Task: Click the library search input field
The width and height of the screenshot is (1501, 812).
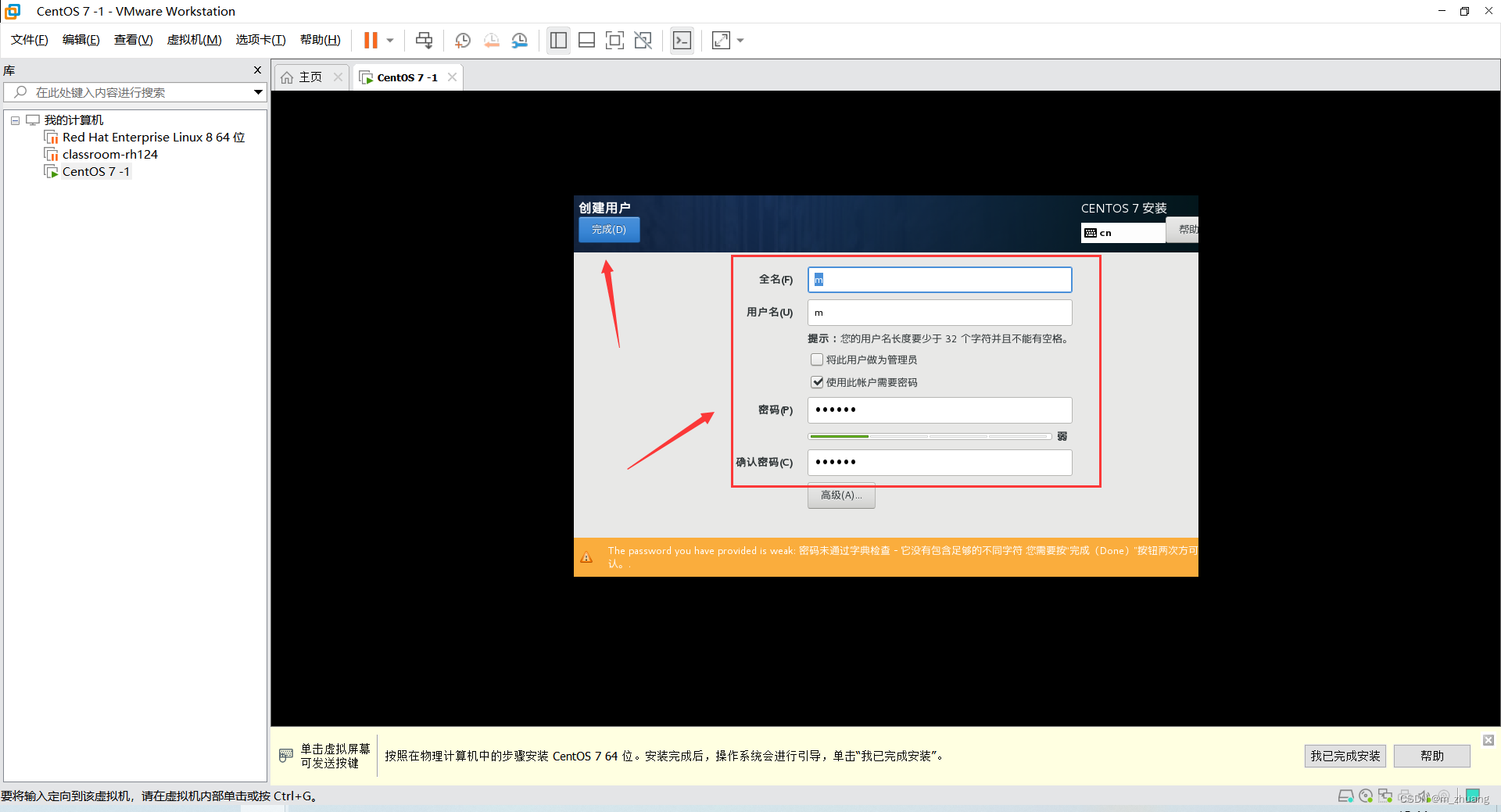Action: (x=136, y=92)
